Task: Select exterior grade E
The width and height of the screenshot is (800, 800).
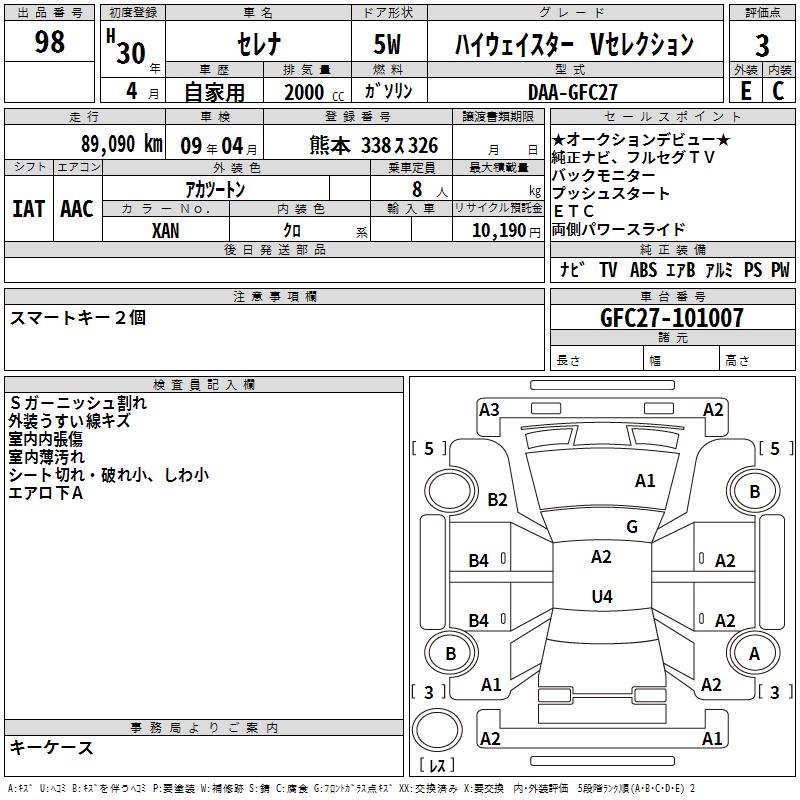Action: pyautogui.click(x=745, y=91)
